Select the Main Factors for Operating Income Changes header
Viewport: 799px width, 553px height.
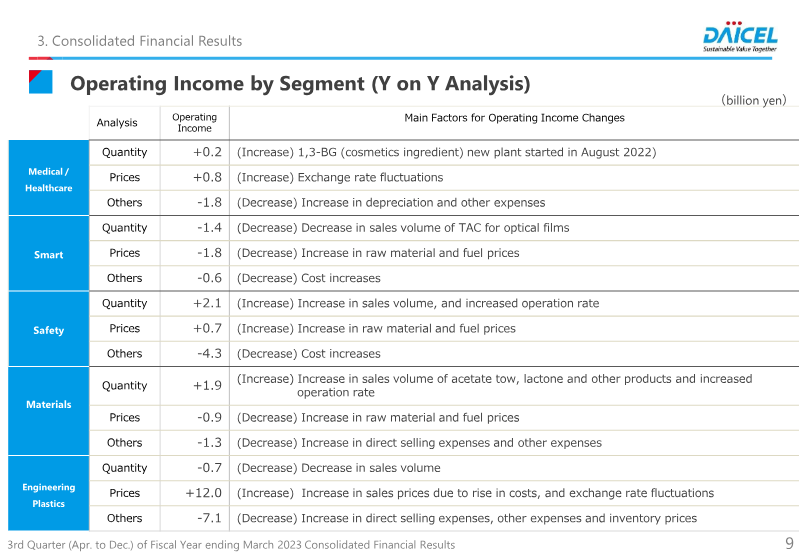tap(514, 118)
